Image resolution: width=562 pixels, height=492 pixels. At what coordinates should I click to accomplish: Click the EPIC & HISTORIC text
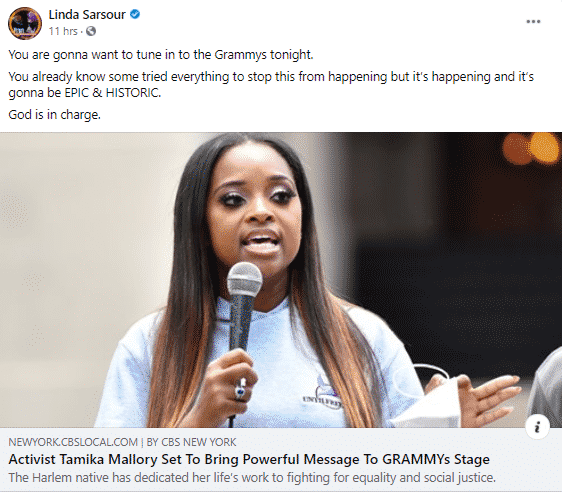coord(112,93)
